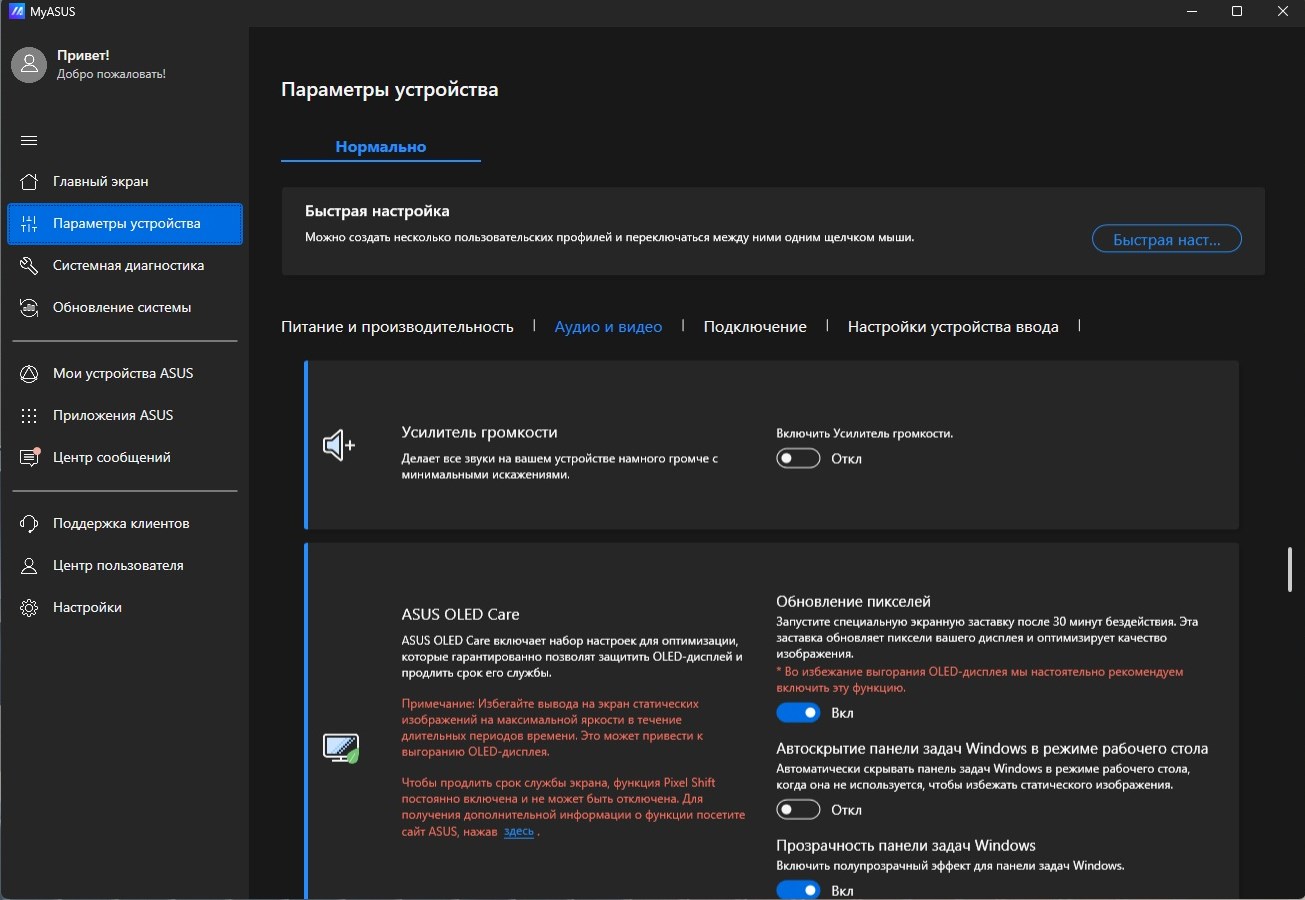Viewport: 1305px width, 900px height.
Task: Close the MyASUS window
Action: click(1282, 11)
